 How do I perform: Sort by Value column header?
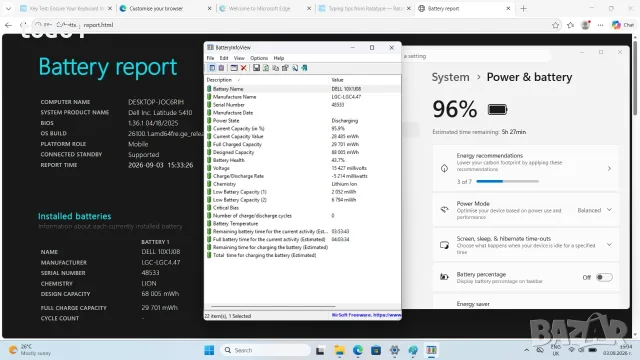(x=365, y=80)
